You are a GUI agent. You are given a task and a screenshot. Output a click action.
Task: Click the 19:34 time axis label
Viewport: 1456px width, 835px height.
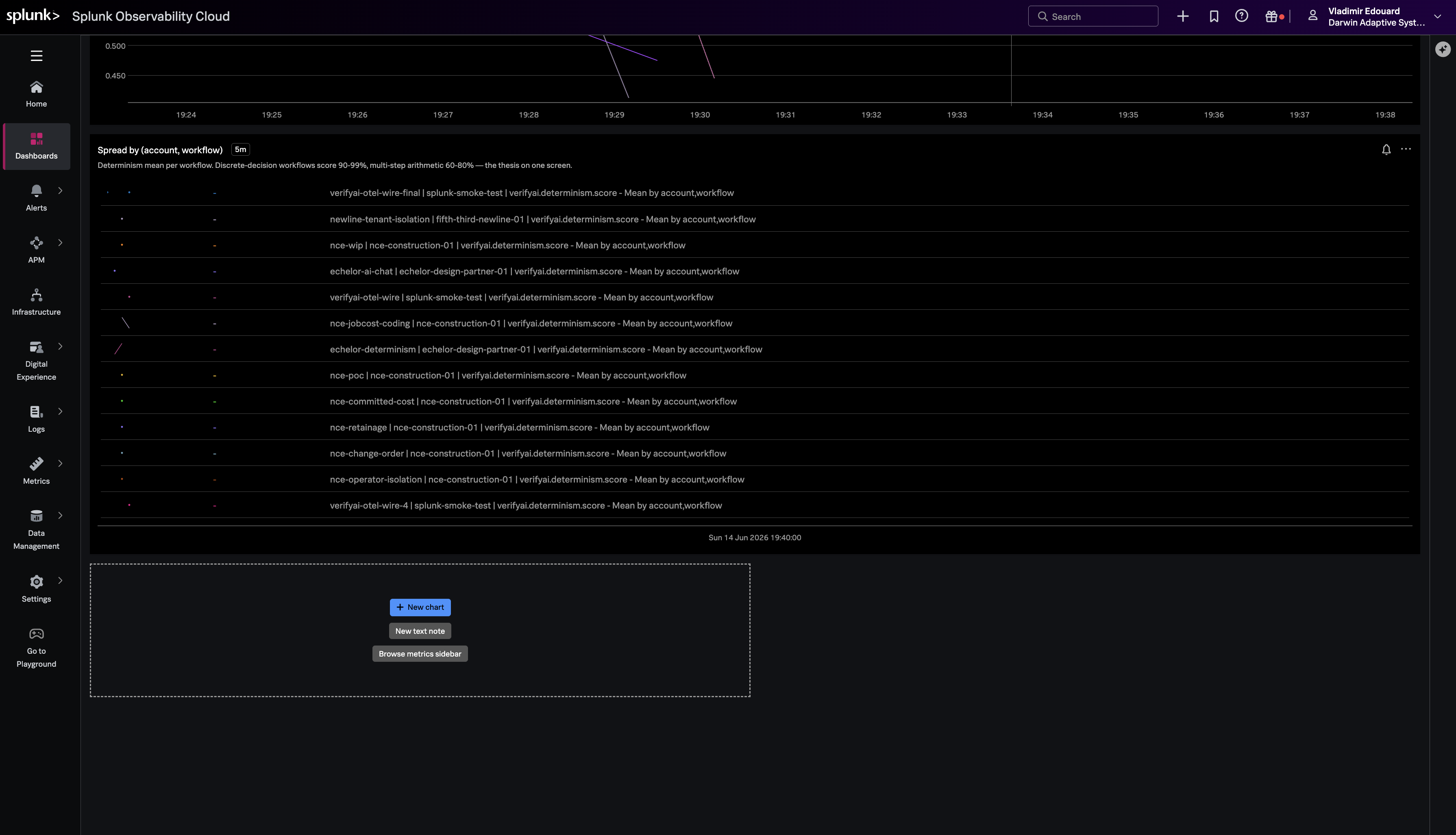click(1042, 115)
